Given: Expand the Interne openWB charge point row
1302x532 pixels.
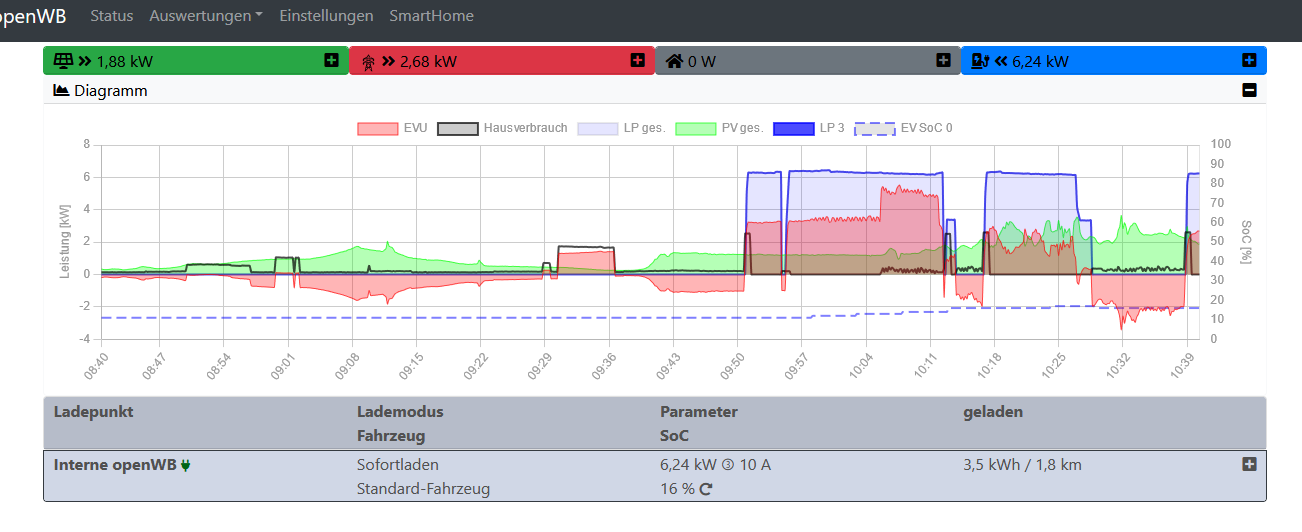Looking at the screenshot, I should pyautogui.click(x=1249, y=464).
